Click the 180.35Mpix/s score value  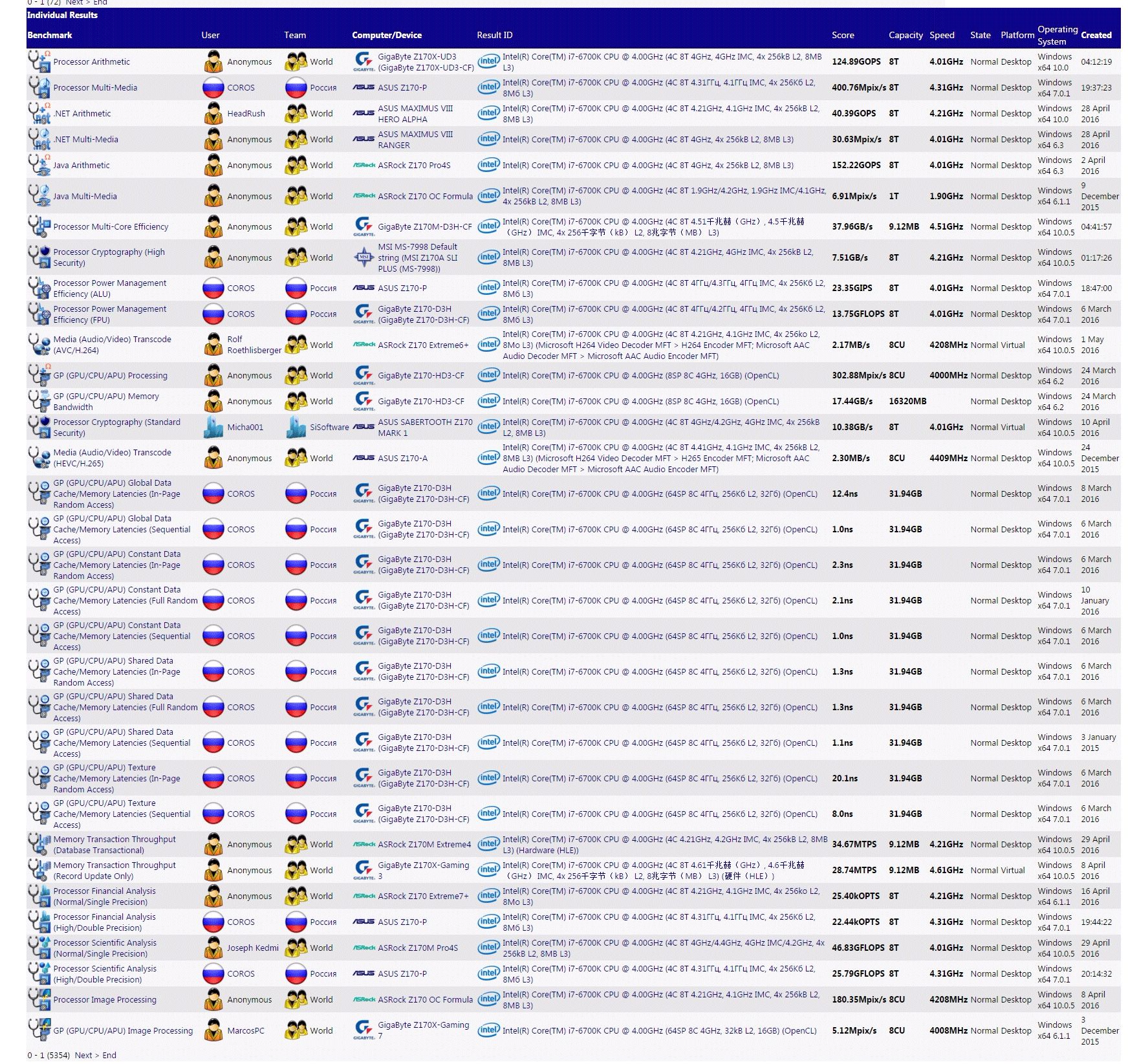point(859,999)
